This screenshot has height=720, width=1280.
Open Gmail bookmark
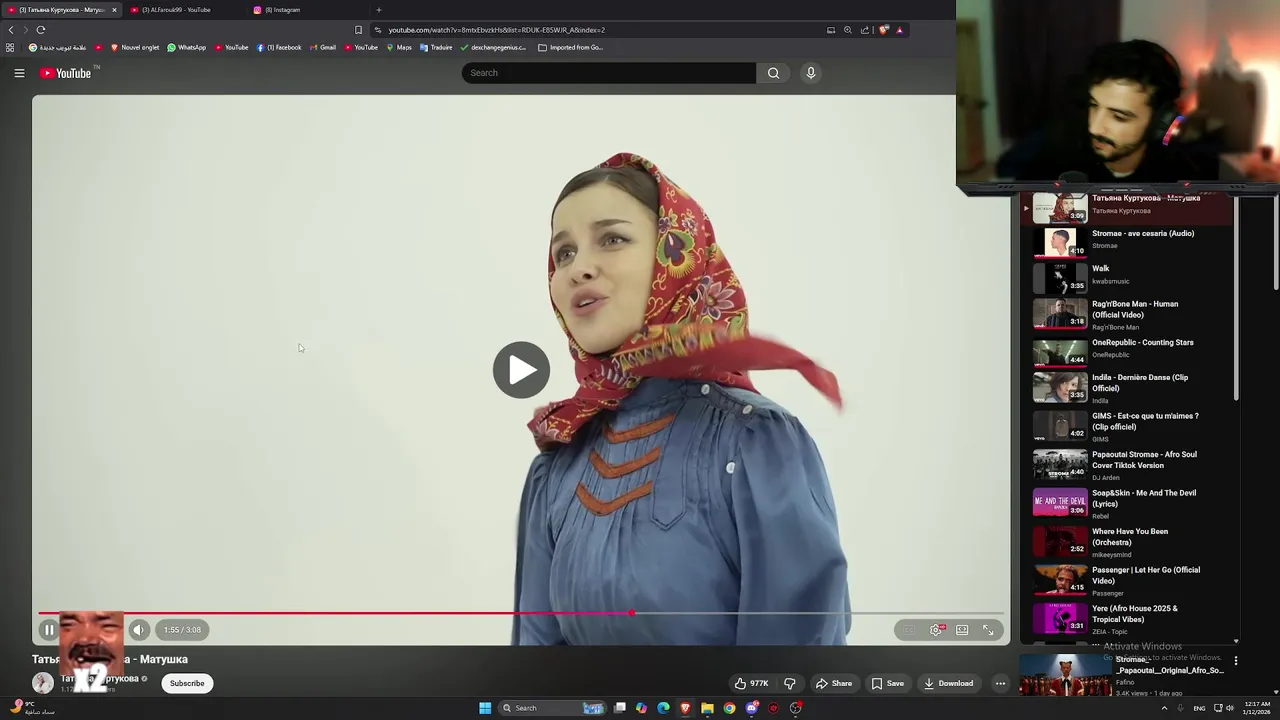(x=322, y=47)
